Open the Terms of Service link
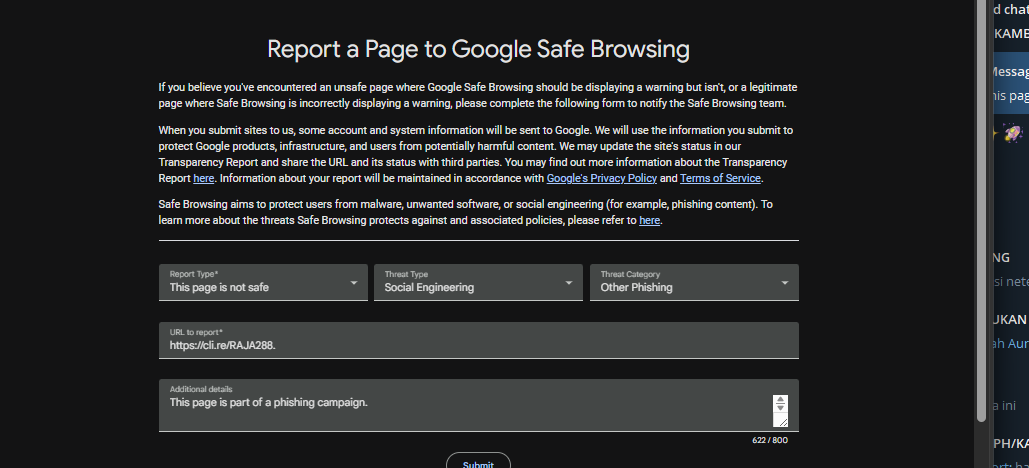Image resolution: width=1029 pixels, height=468 pixels. (x=720, y=178)
